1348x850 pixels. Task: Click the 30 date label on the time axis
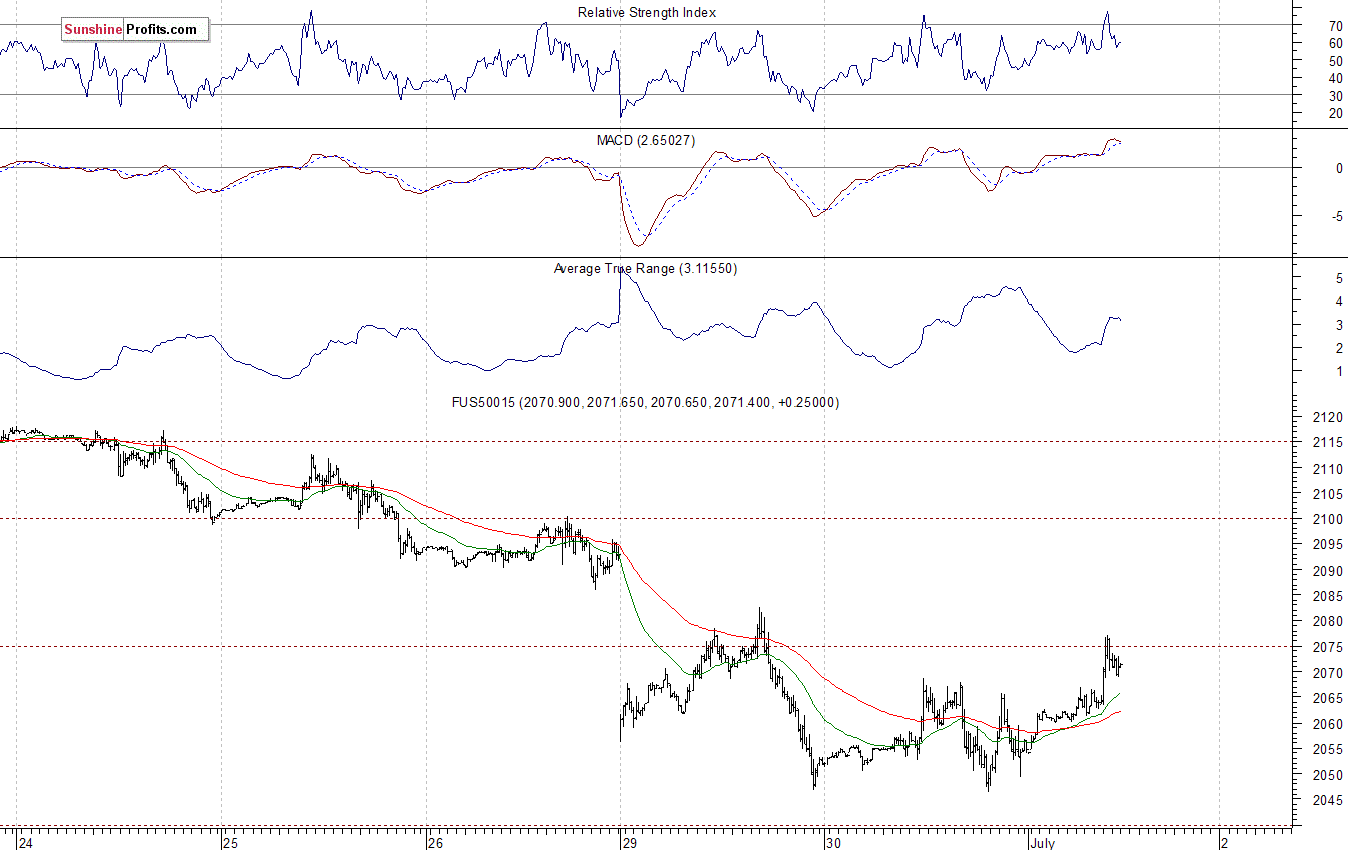click(834, 843)
